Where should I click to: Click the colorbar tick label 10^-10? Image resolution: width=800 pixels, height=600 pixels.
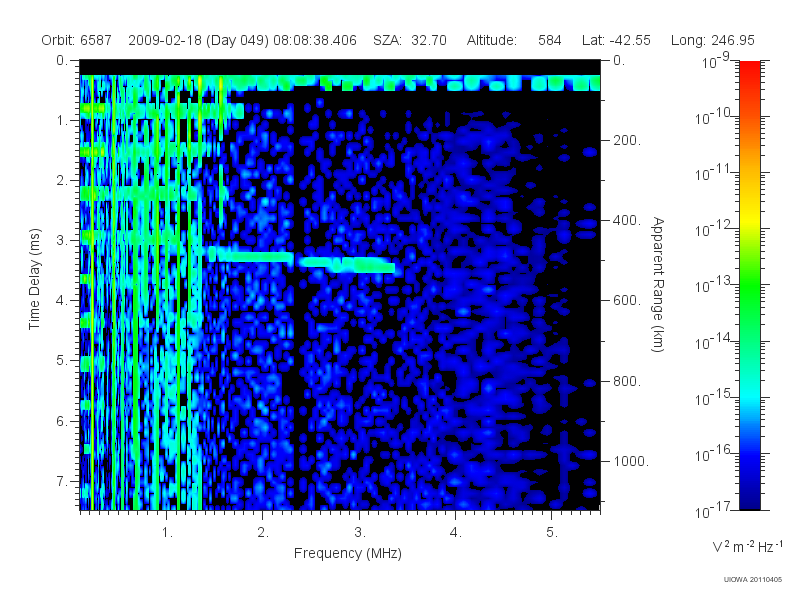(713, 116)
